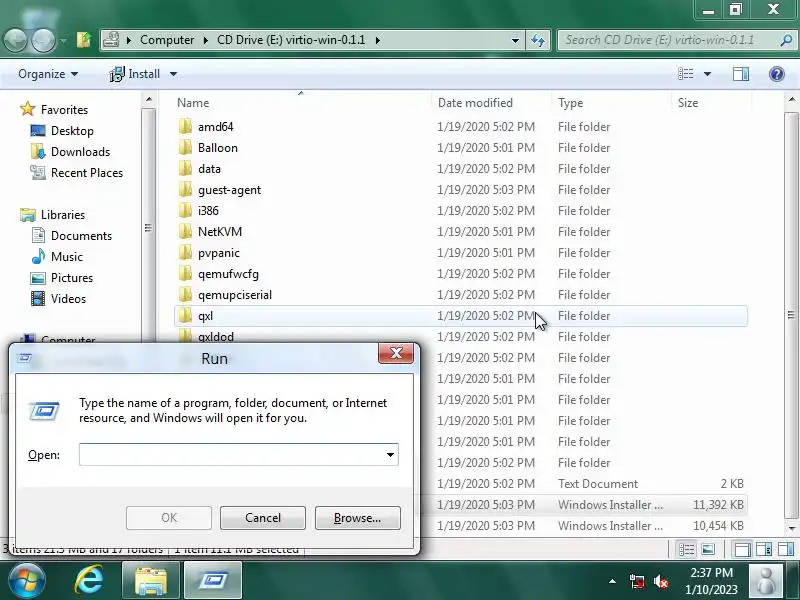
Task: Click the up-folder icon beside address bar
Action: pos(84,40)
